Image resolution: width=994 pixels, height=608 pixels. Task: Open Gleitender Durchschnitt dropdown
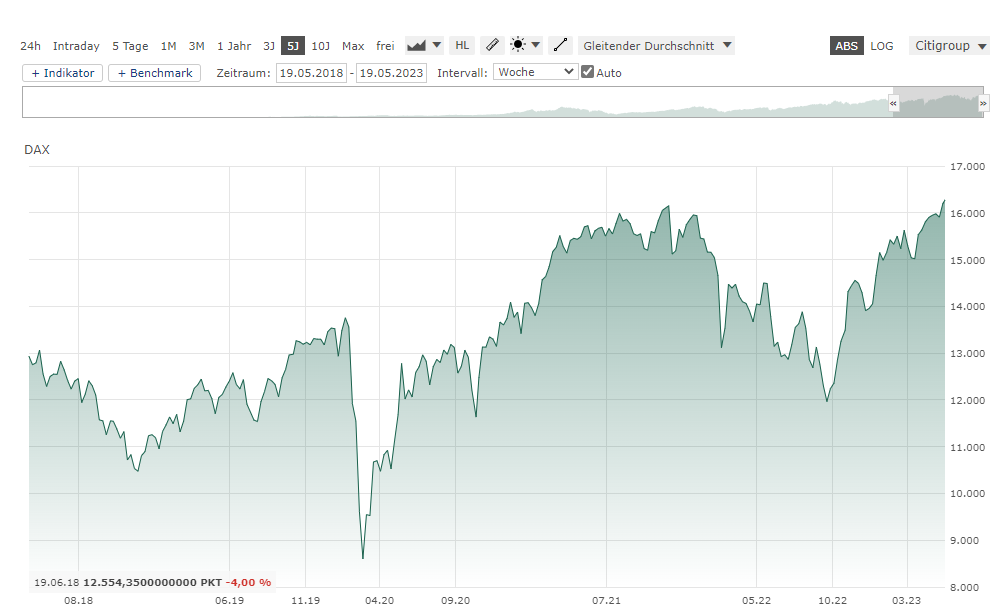click(657, 46)
